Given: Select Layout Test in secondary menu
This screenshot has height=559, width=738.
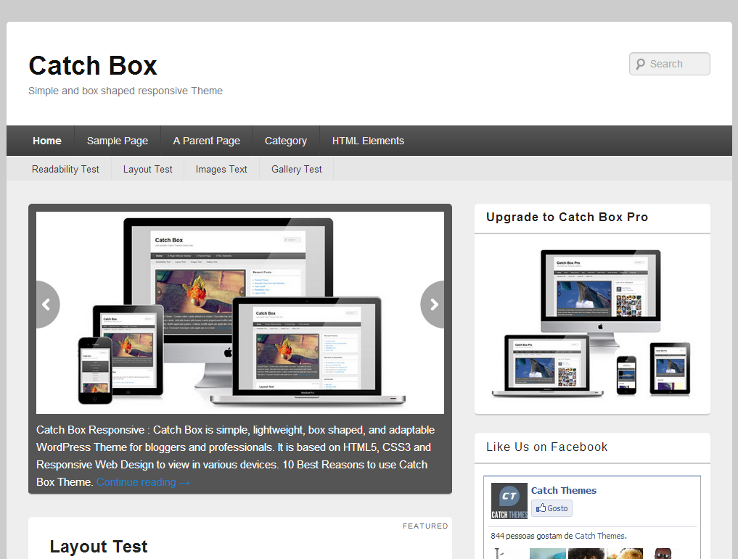Looking at the screenshot, I should (x=148, y=169).
